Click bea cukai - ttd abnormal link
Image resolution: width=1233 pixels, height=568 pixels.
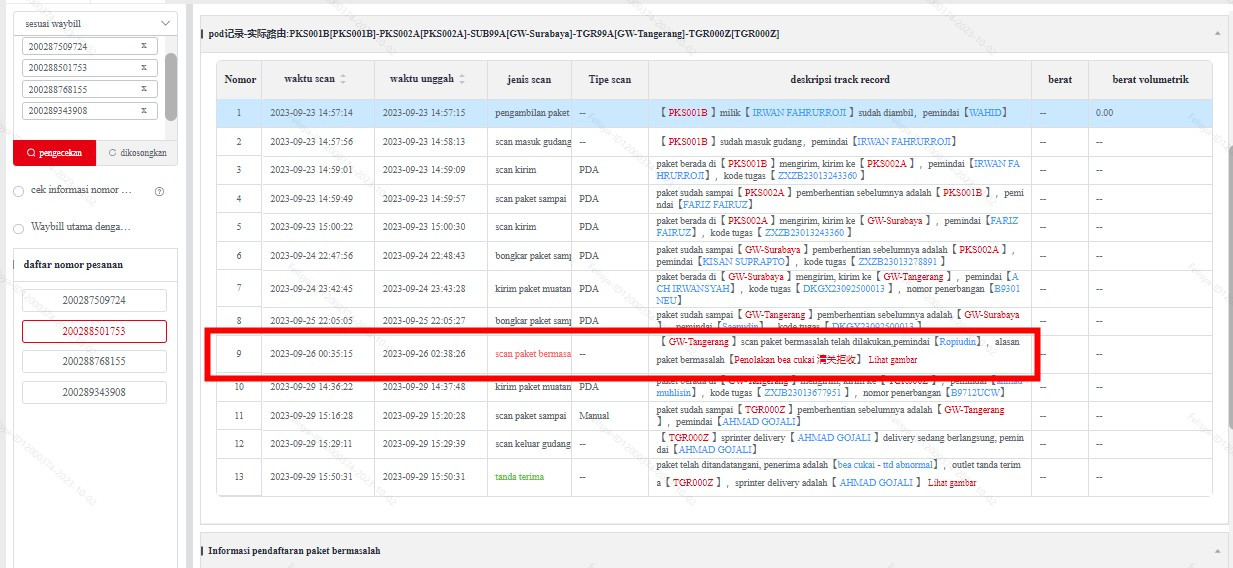click(886, 465)
